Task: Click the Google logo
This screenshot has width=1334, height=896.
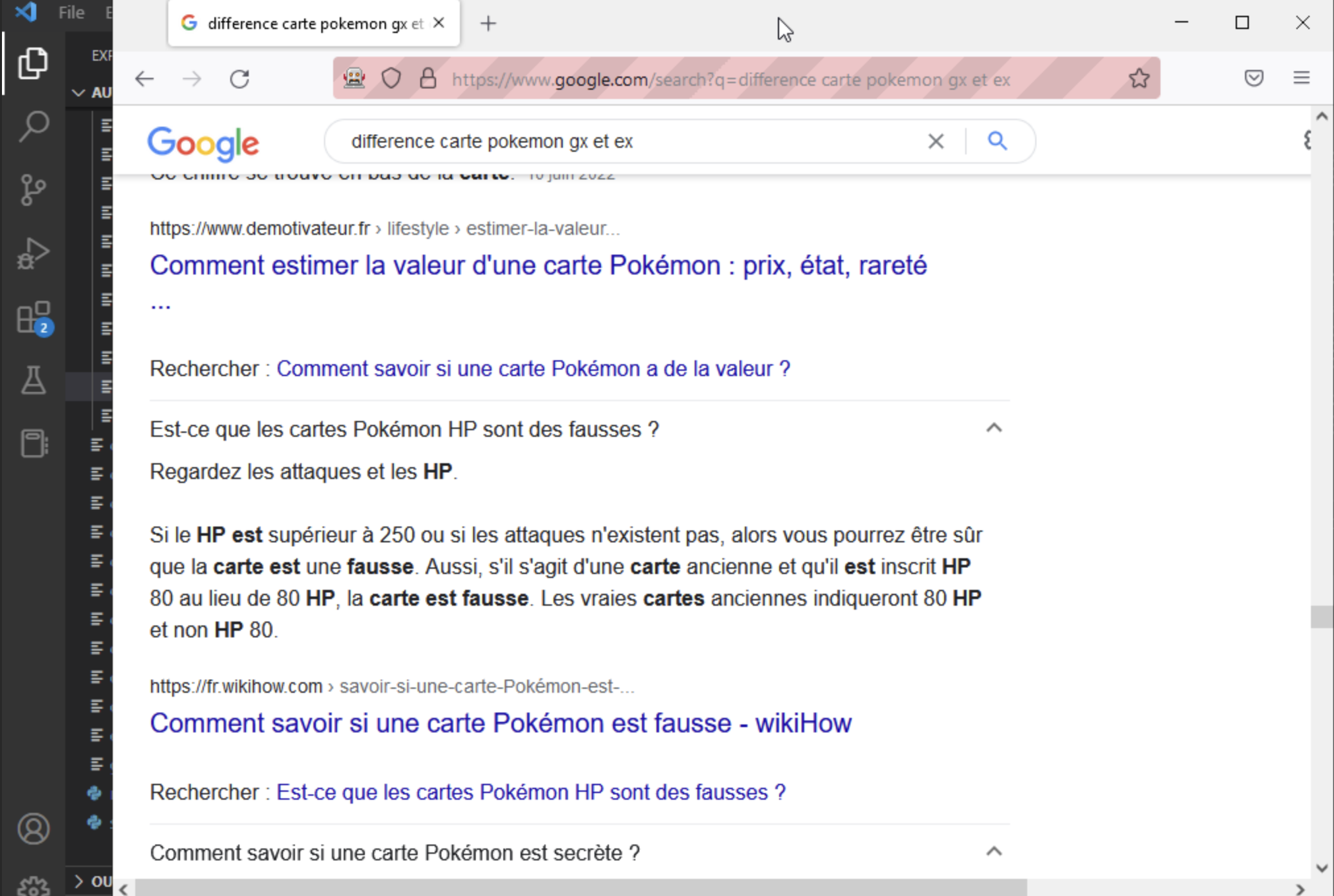Action: 203,143
